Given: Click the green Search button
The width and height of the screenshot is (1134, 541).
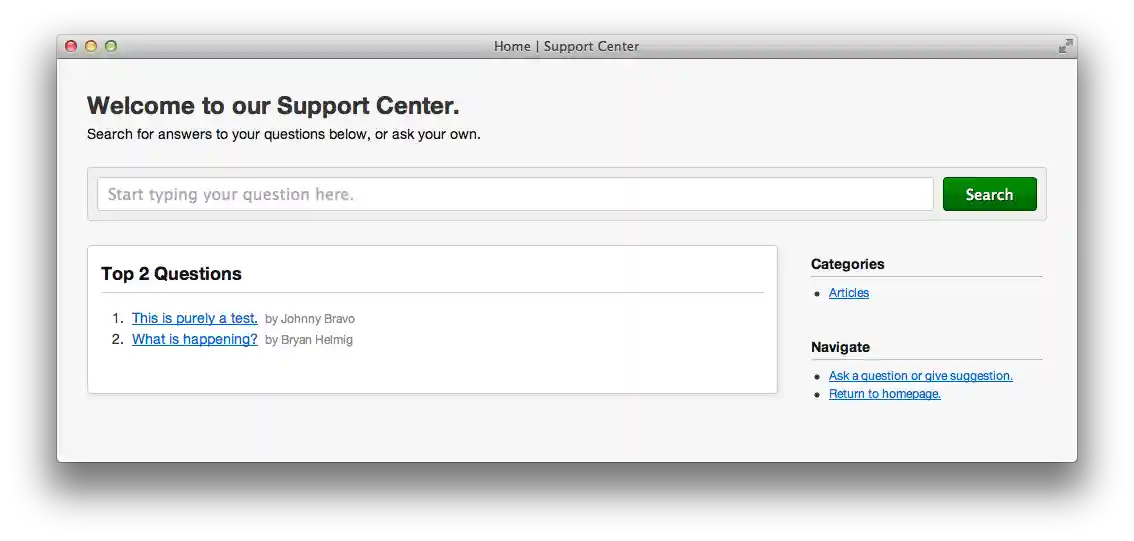Looking at the screenshot, I should pos(989,194).
